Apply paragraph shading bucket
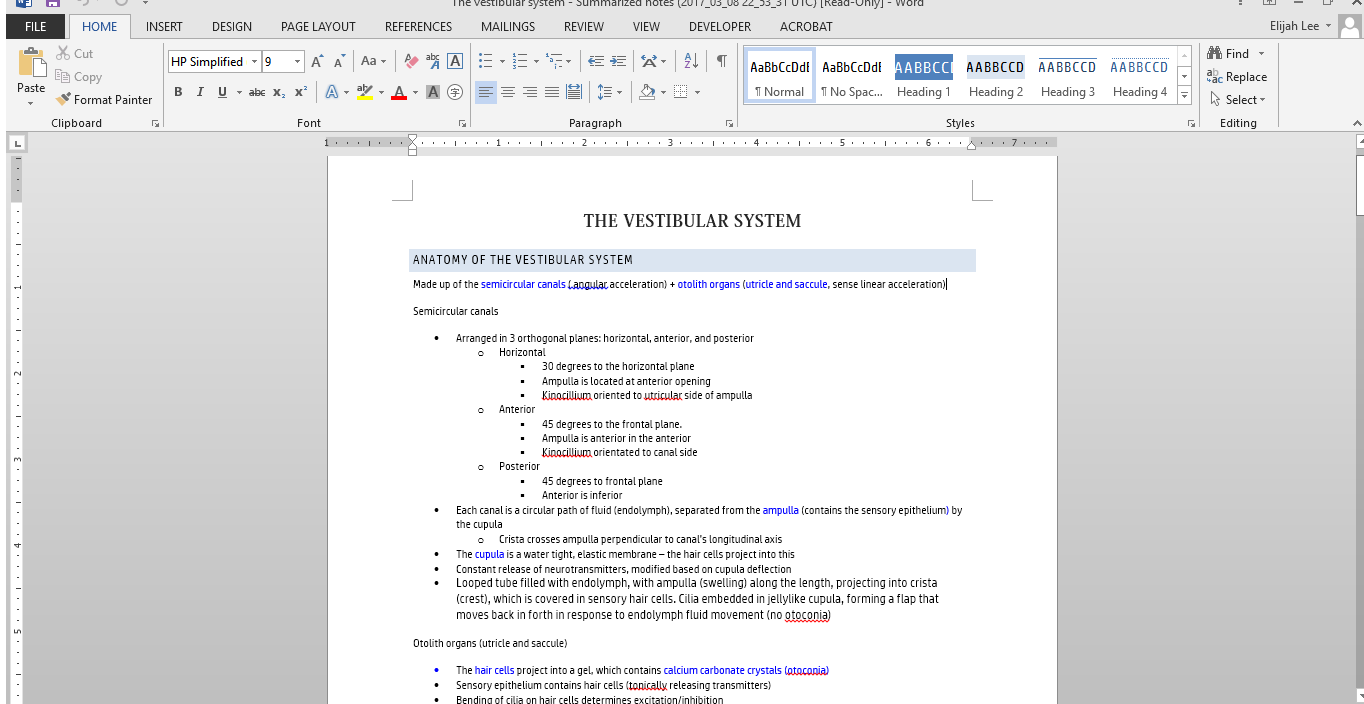The height and width of the screenshot is (704, 1364). coord(645,92)
